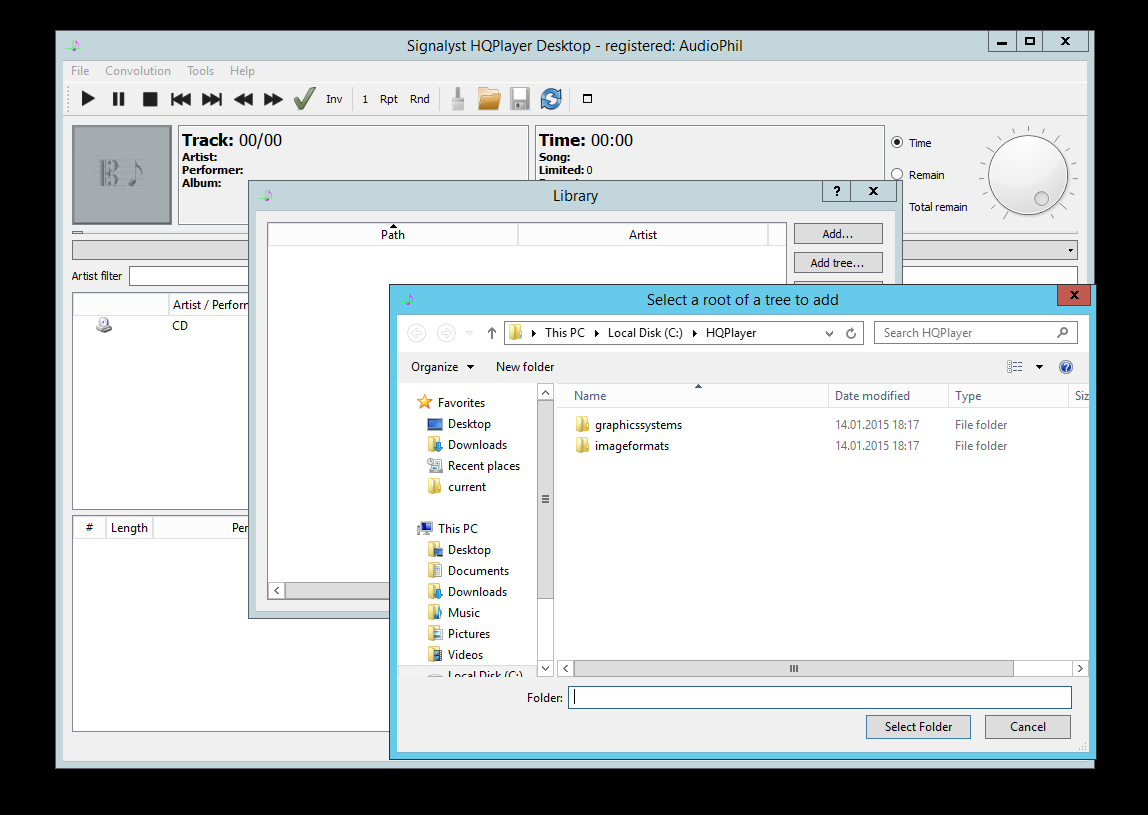Click the New folder button

click(x=525, y=367)
